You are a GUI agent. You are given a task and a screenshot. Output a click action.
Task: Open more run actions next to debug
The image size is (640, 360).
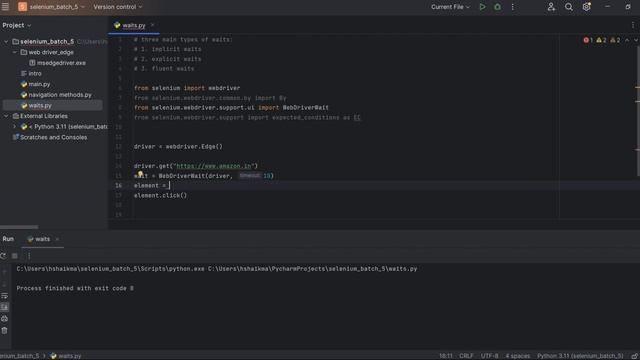tap(513, 7)
